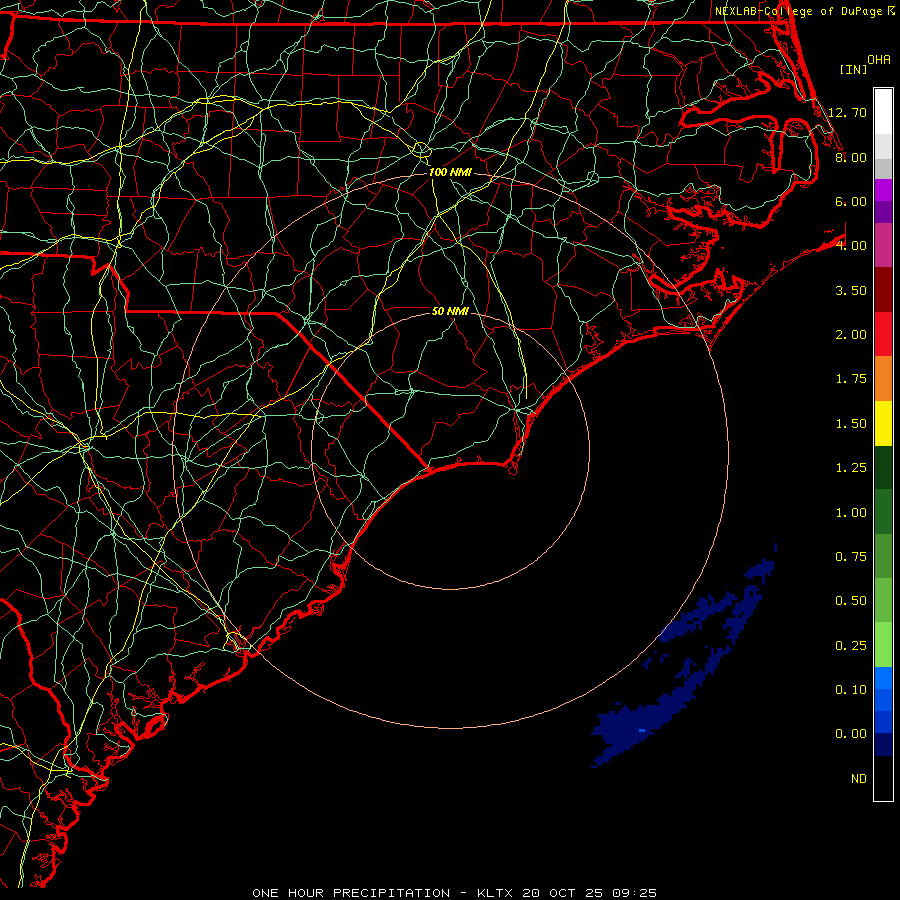This screenshot has height=900, width=900.
Task: Click the ONE HOUR PRECIPITATION title text
Action: coord(351,893)
